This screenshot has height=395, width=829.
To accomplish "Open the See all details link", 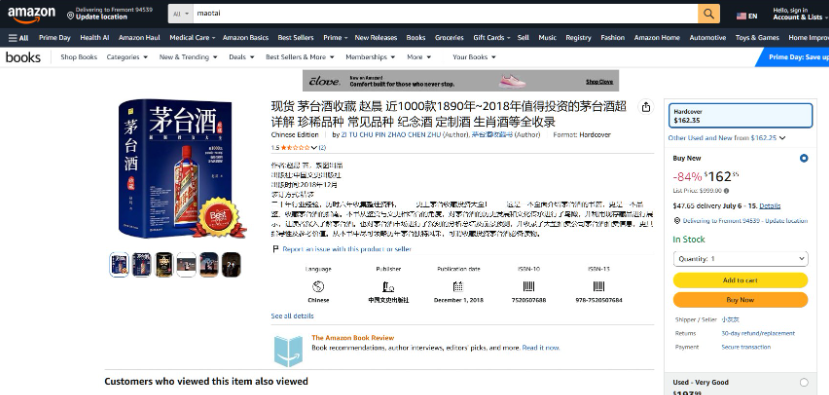I will (x=292, y=316).
